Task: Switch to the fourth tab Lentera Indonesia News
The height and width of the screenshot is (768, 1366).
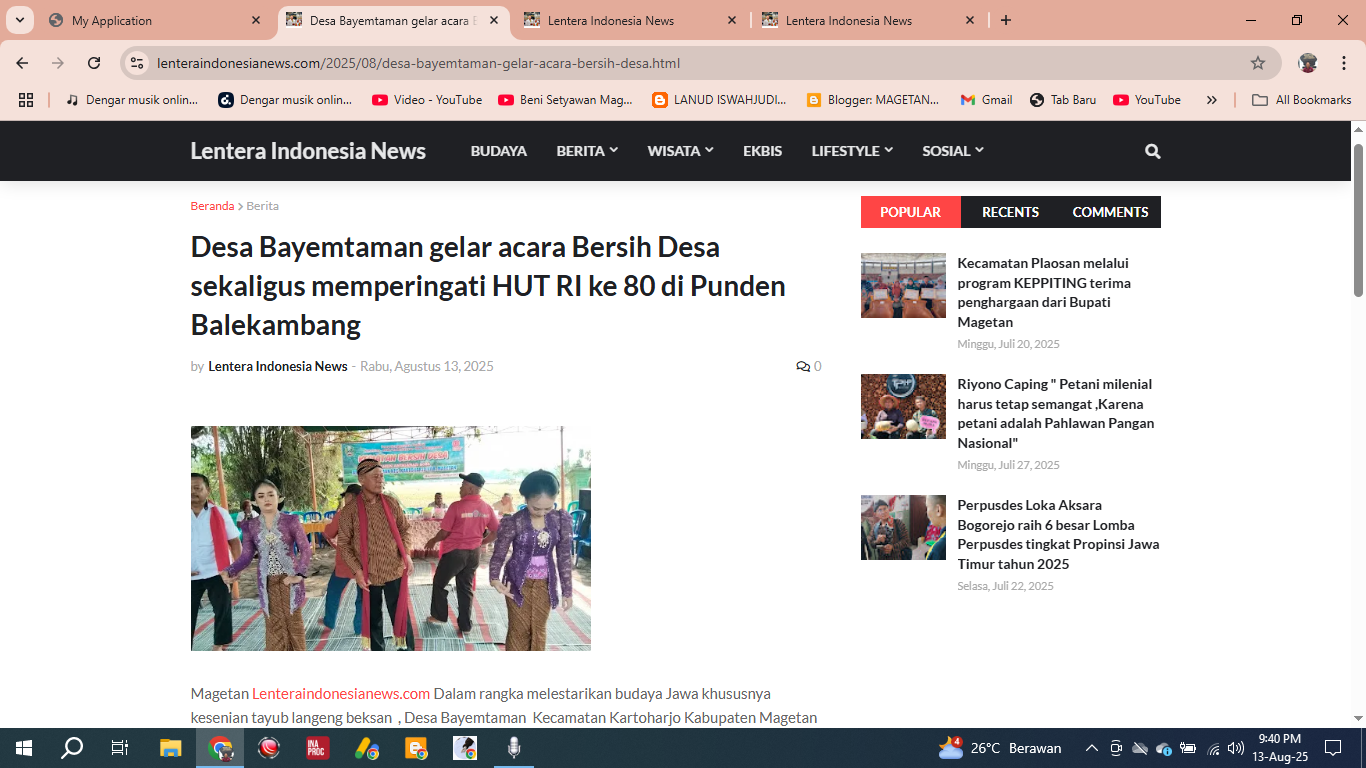Action: click(870, 20)
